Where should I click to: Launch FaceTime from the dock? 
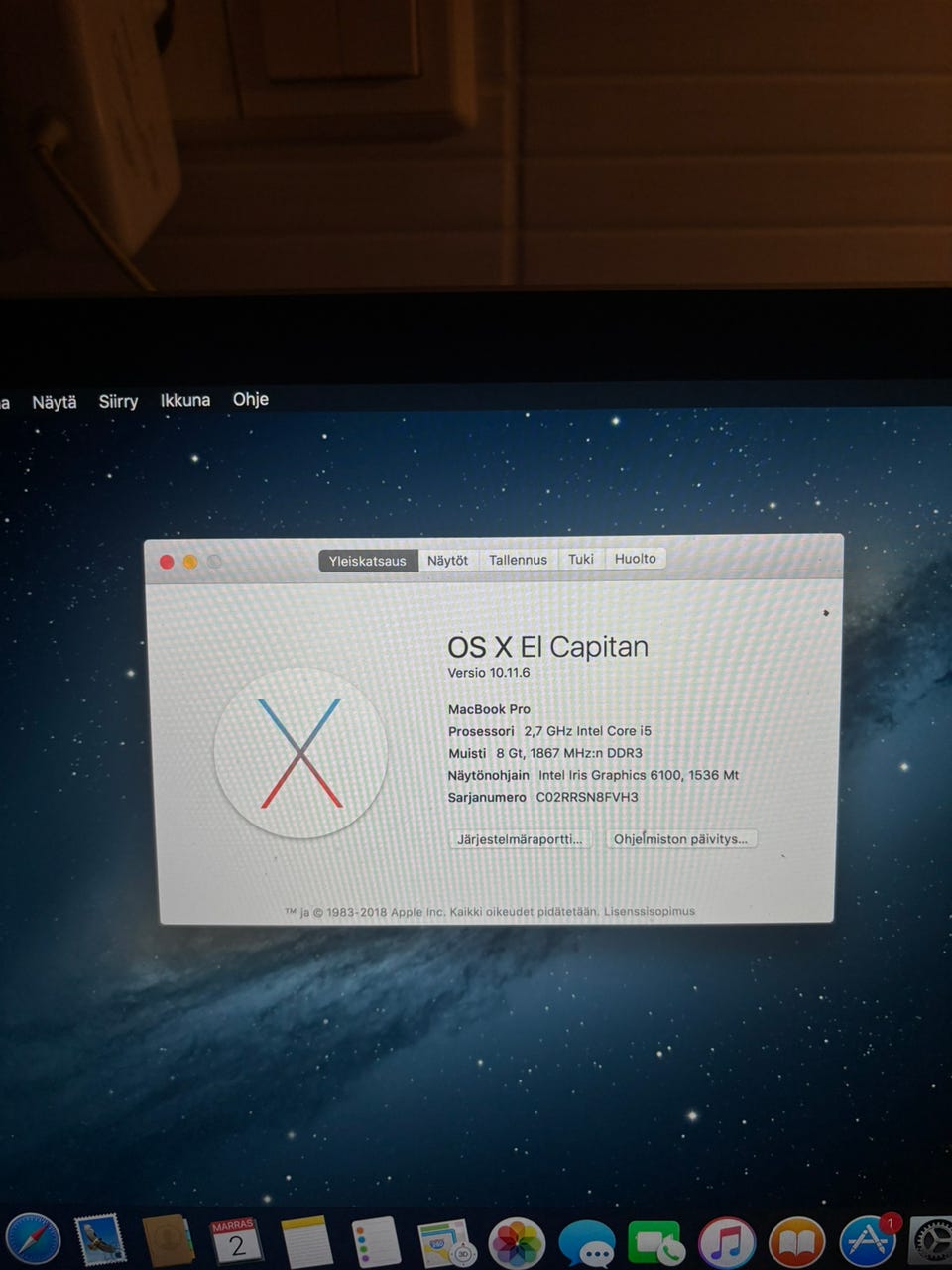[x=655, y=1245]
